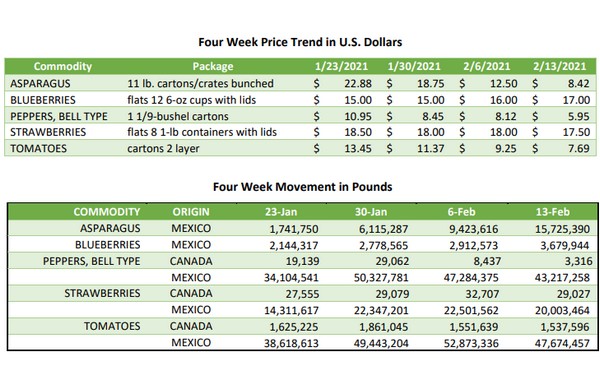The width and height of the screenshot is (600, 371).
Task: Click the Four Week Price Trend title
Action: (300, 42)
